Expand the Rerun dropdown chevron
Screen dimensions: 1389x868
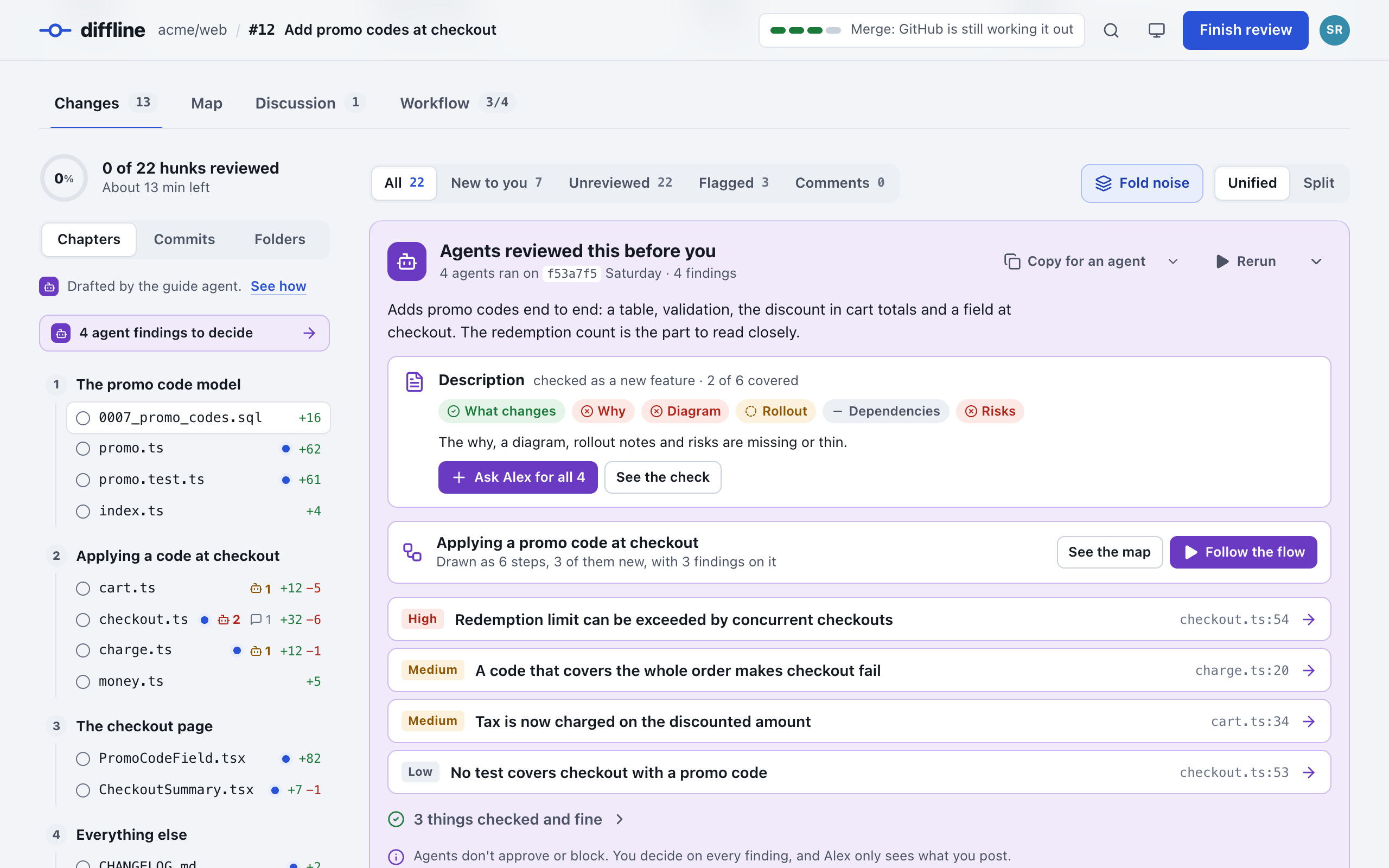1317,262
